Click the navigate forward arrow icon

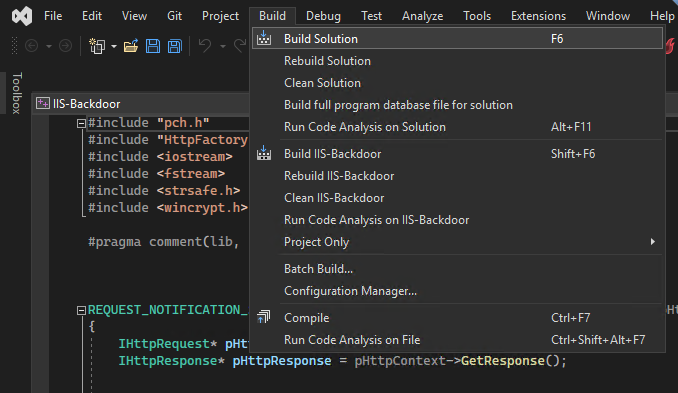coord(65,45)
